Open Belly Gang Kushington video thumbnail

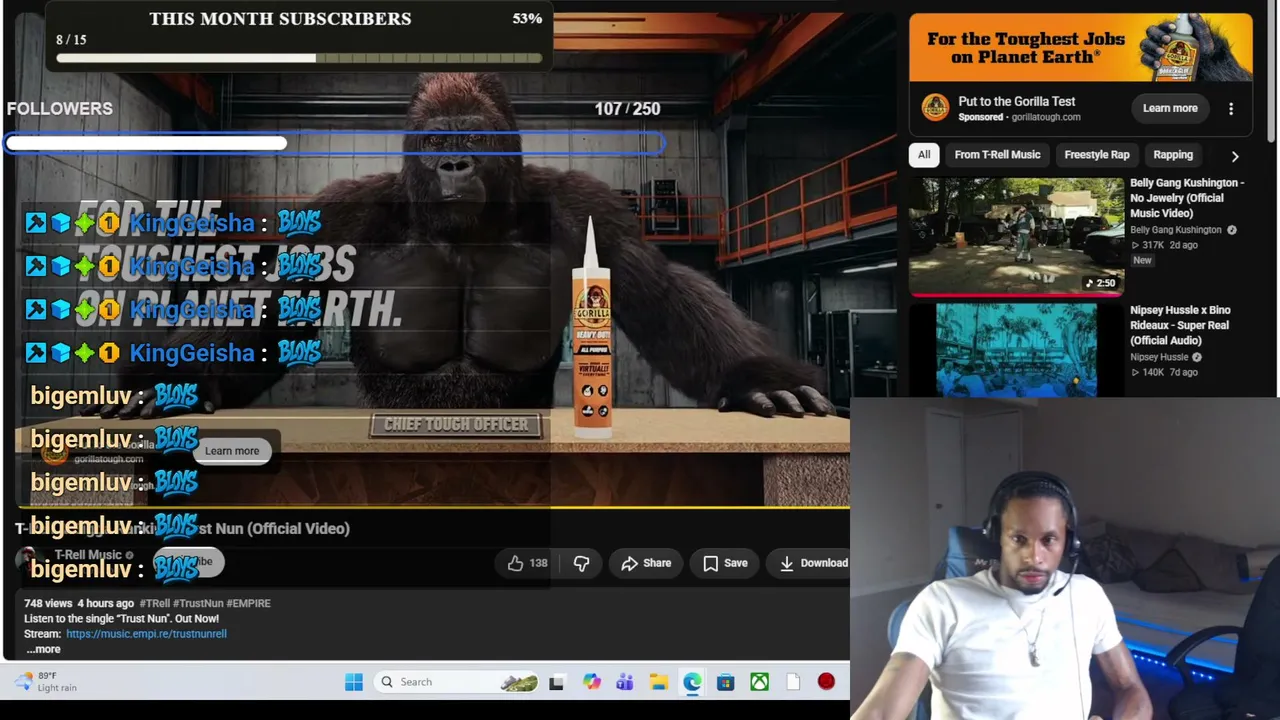pos(1016,236)
